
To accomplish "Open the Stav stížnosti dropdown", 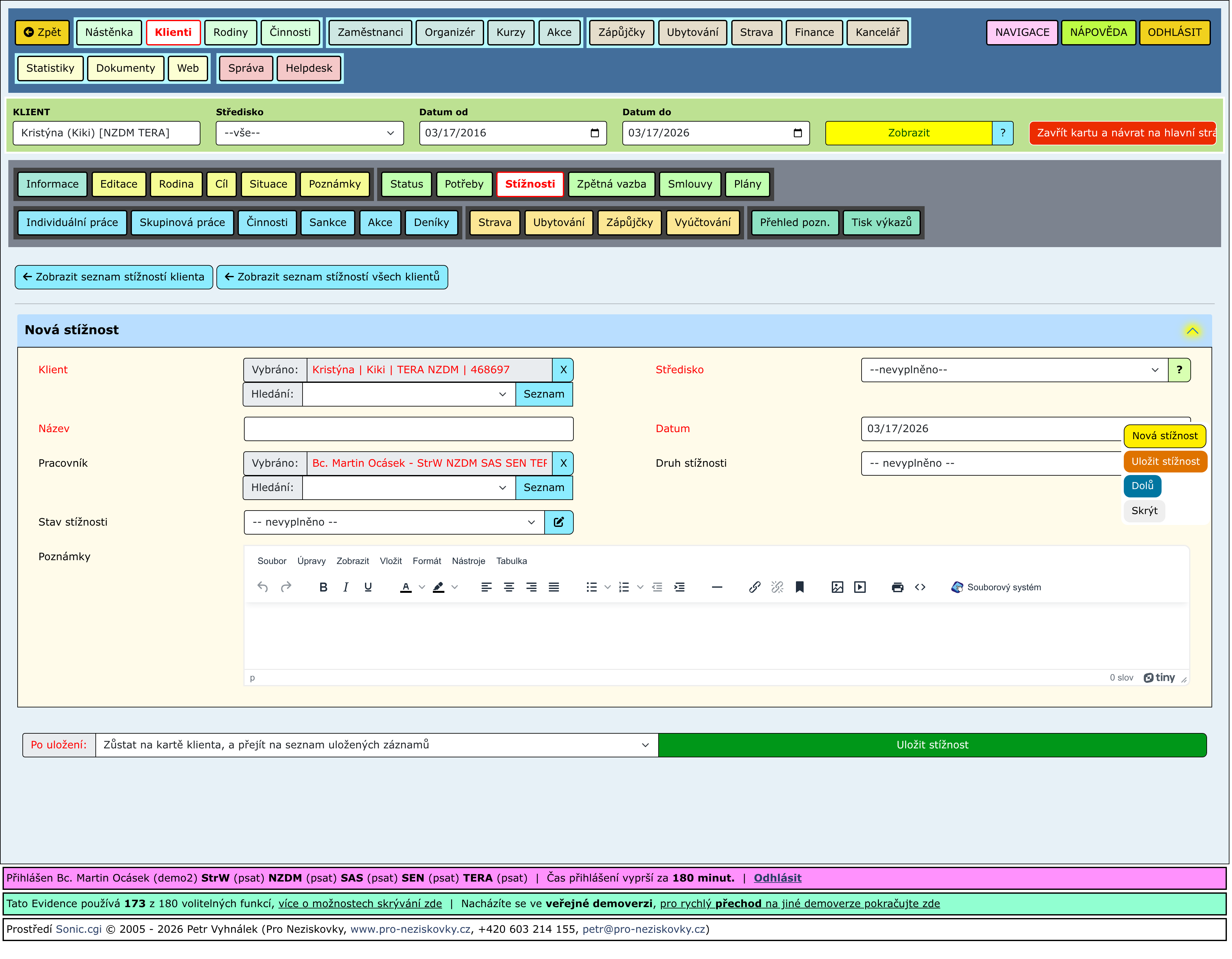I will (x=394, y=522).
